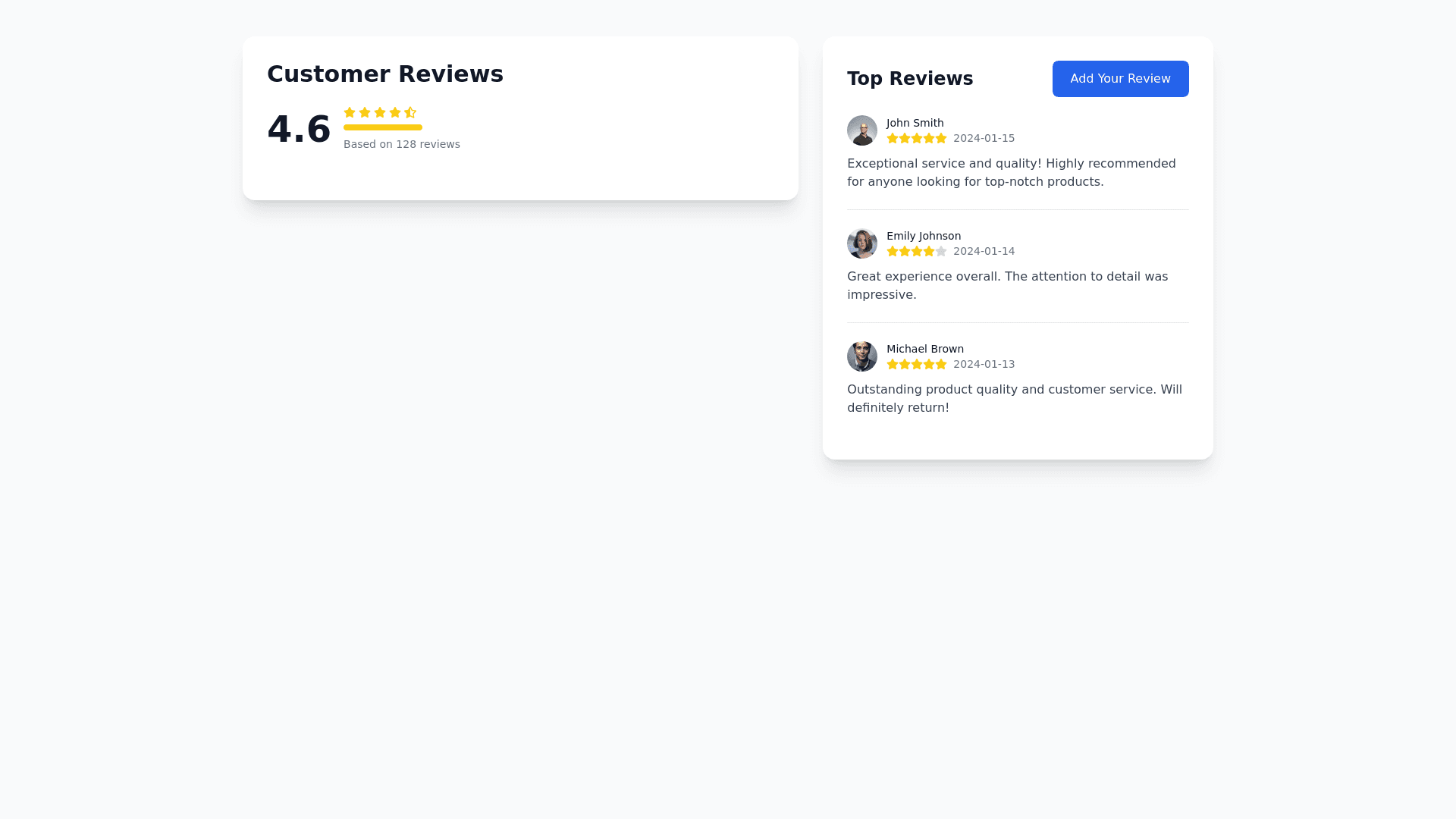Click the 4.6 average rating number
The height and width of the screenshot is (819, 1456).
299,129
